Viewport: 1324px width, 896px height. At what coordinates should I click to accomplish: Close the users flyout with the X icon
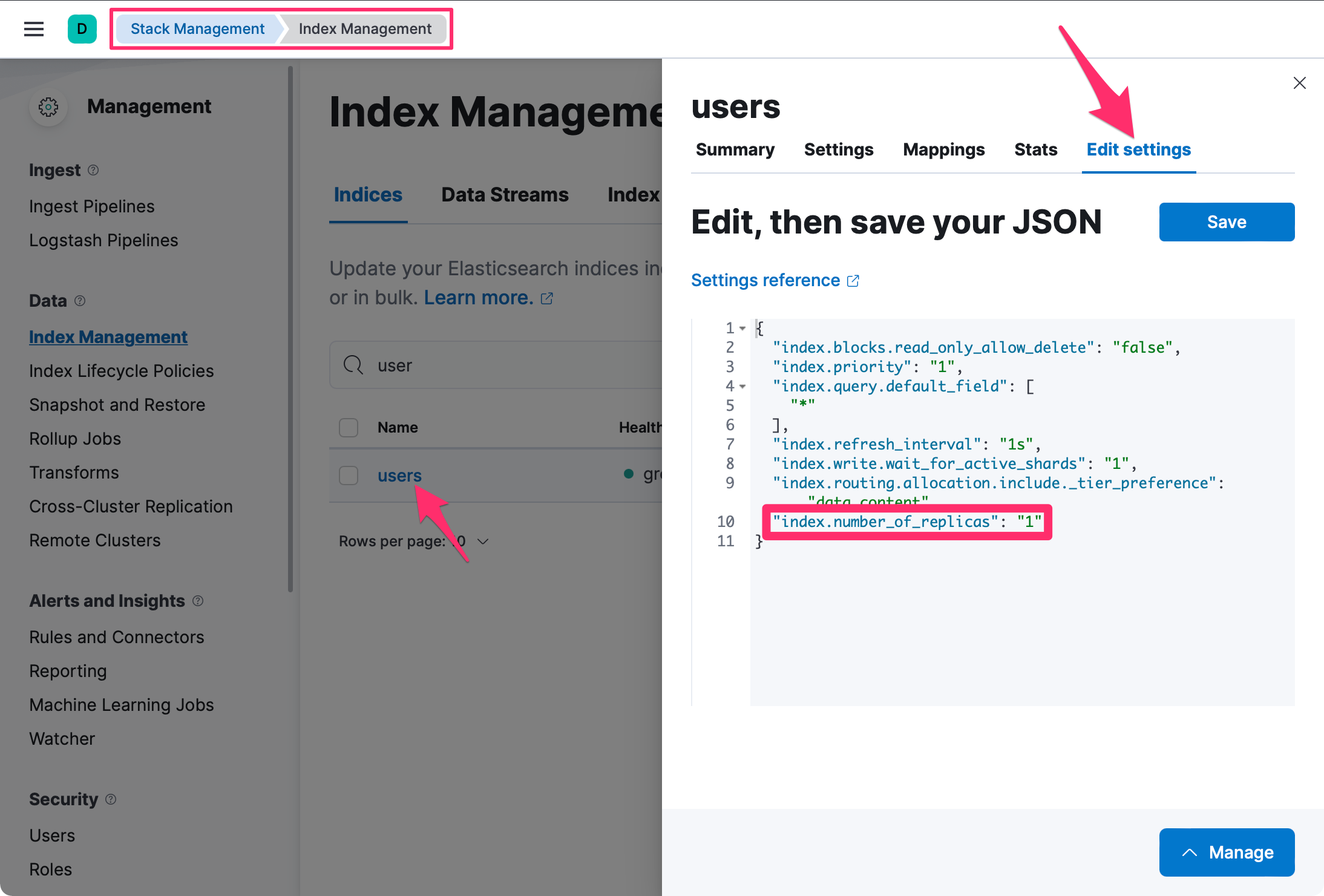point(1299,83)
